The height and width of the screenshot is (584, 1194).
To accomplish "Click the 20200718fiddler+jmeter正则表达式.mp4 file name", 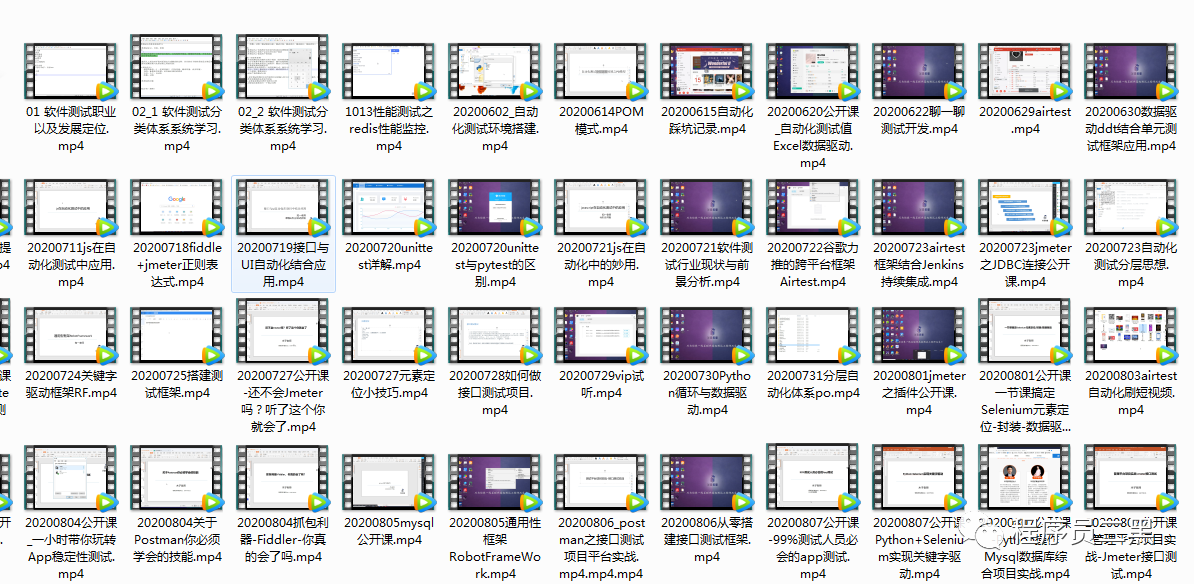I will click(x=177, y=265).
